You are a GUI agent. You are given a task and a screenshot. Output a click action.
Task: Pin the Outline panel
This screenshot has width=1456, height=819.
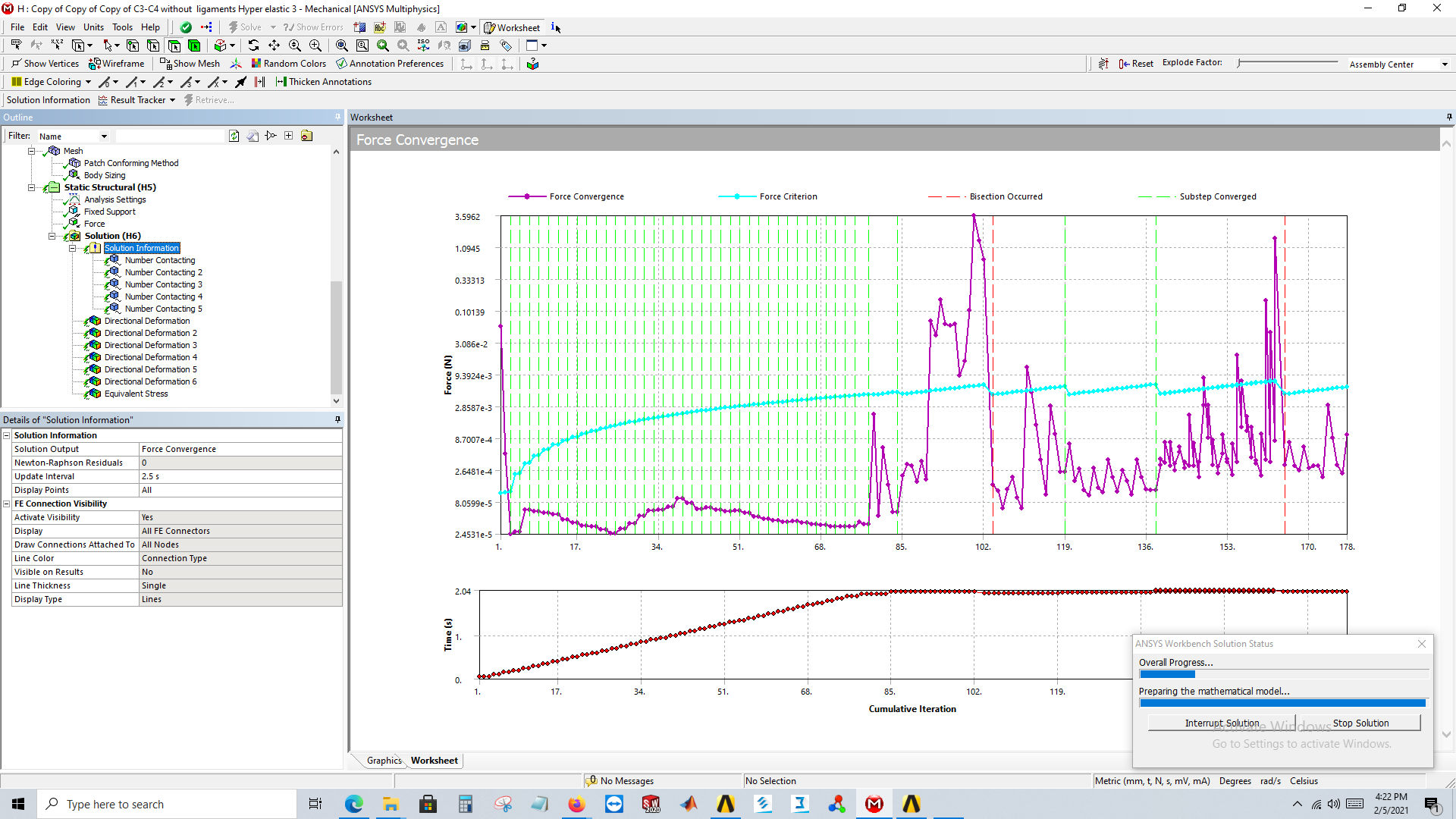pos(337,117)
